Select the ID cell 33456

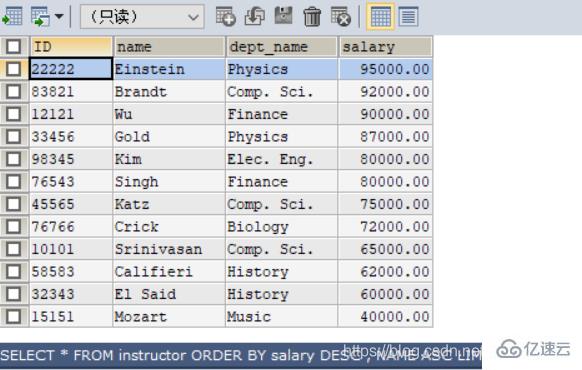71,137
